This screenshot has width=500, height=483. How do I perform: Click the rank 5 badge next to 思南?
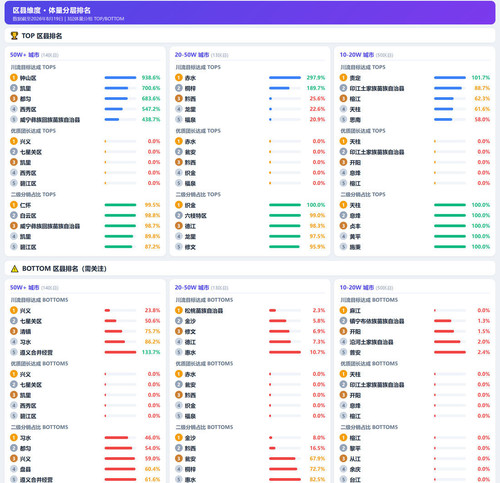point(343,119)
